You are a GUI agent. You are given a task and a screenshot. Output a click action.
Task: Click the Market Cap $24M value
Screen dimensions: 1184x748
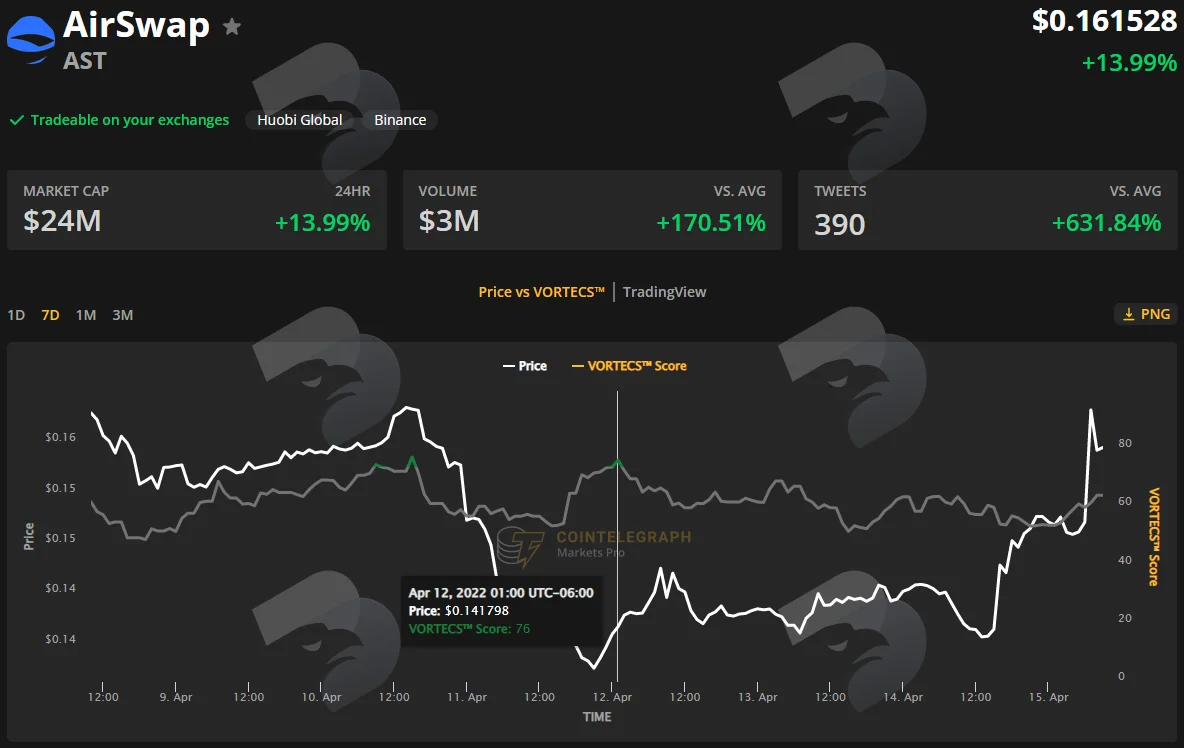point(62,221)
